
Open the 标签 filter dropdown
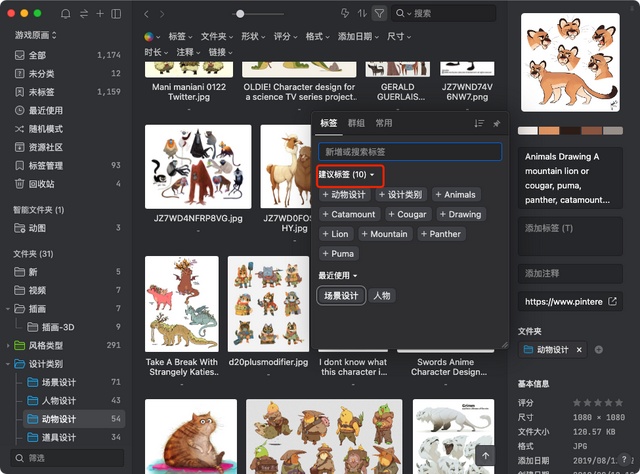coord(180,37)
